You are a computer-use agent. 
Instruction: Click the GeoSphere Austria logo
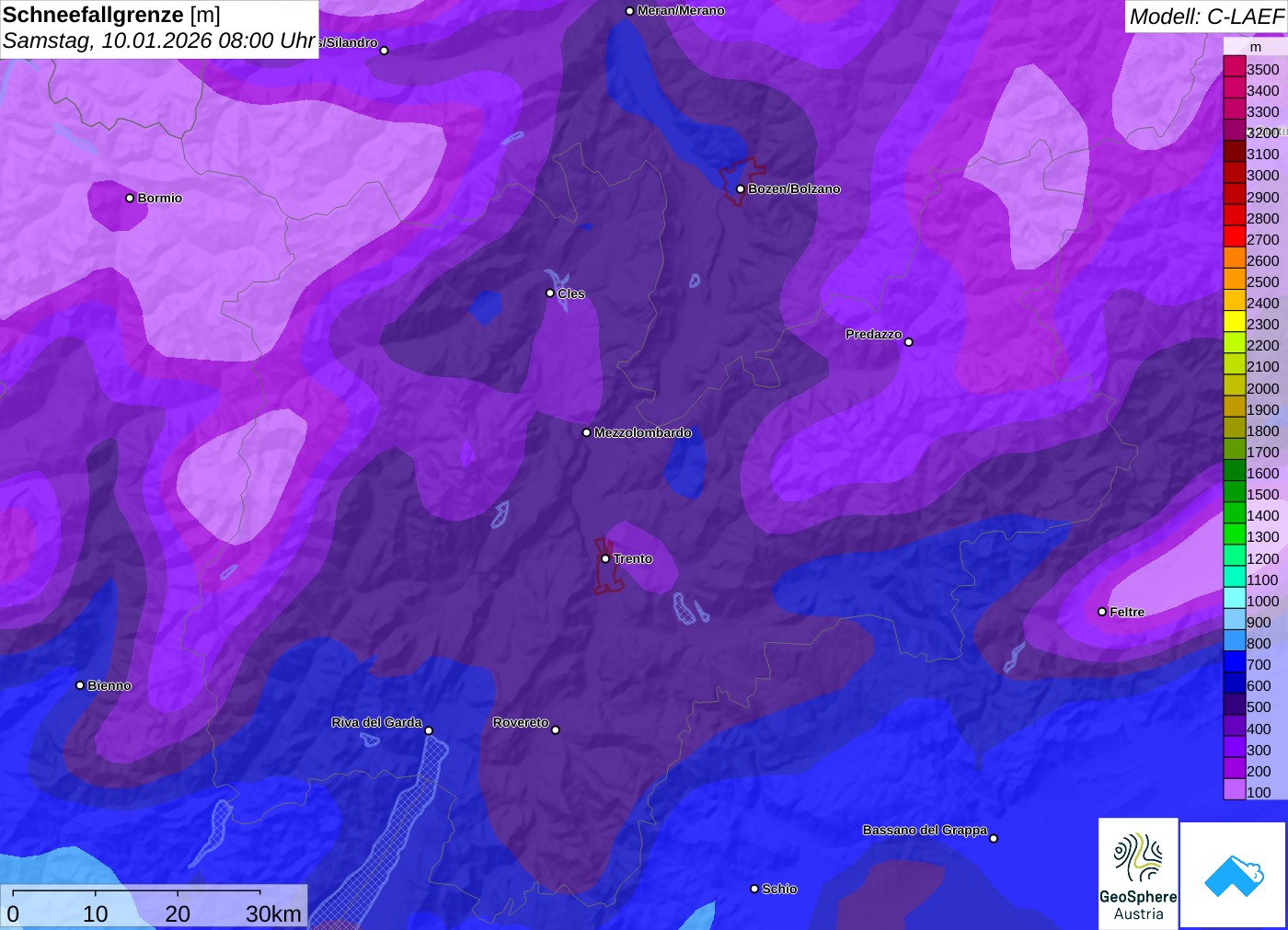(x=1138, y=873)
